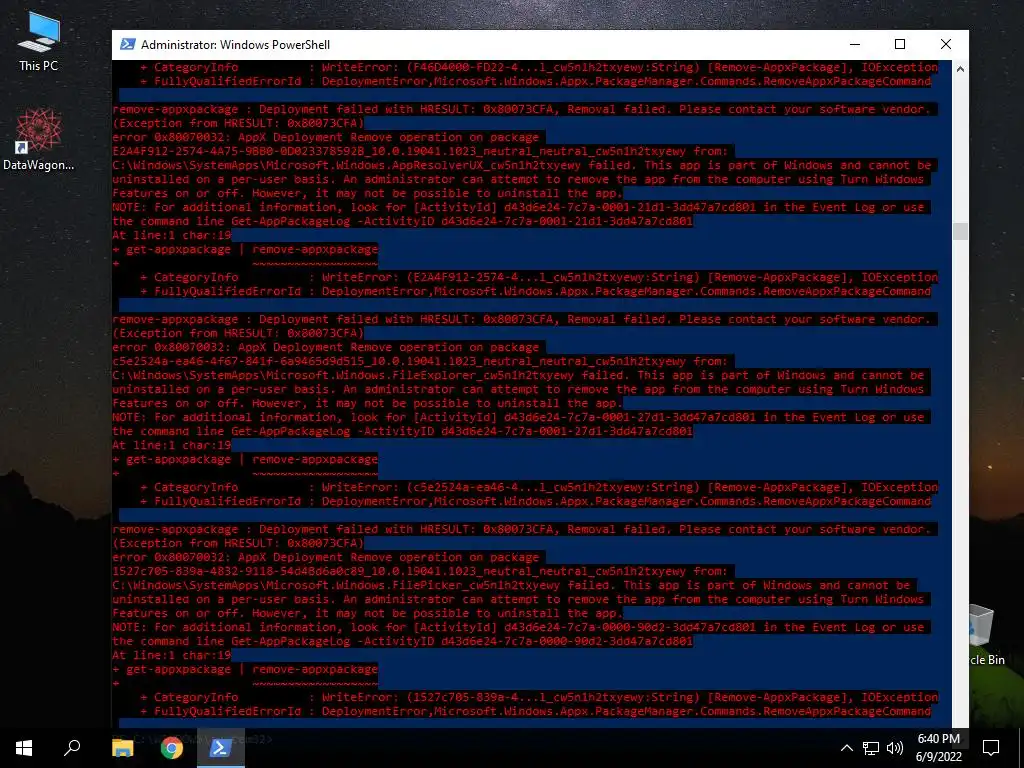Open the volume speaker tray icon
The image size is (1024, 768).
pos(895,748)
